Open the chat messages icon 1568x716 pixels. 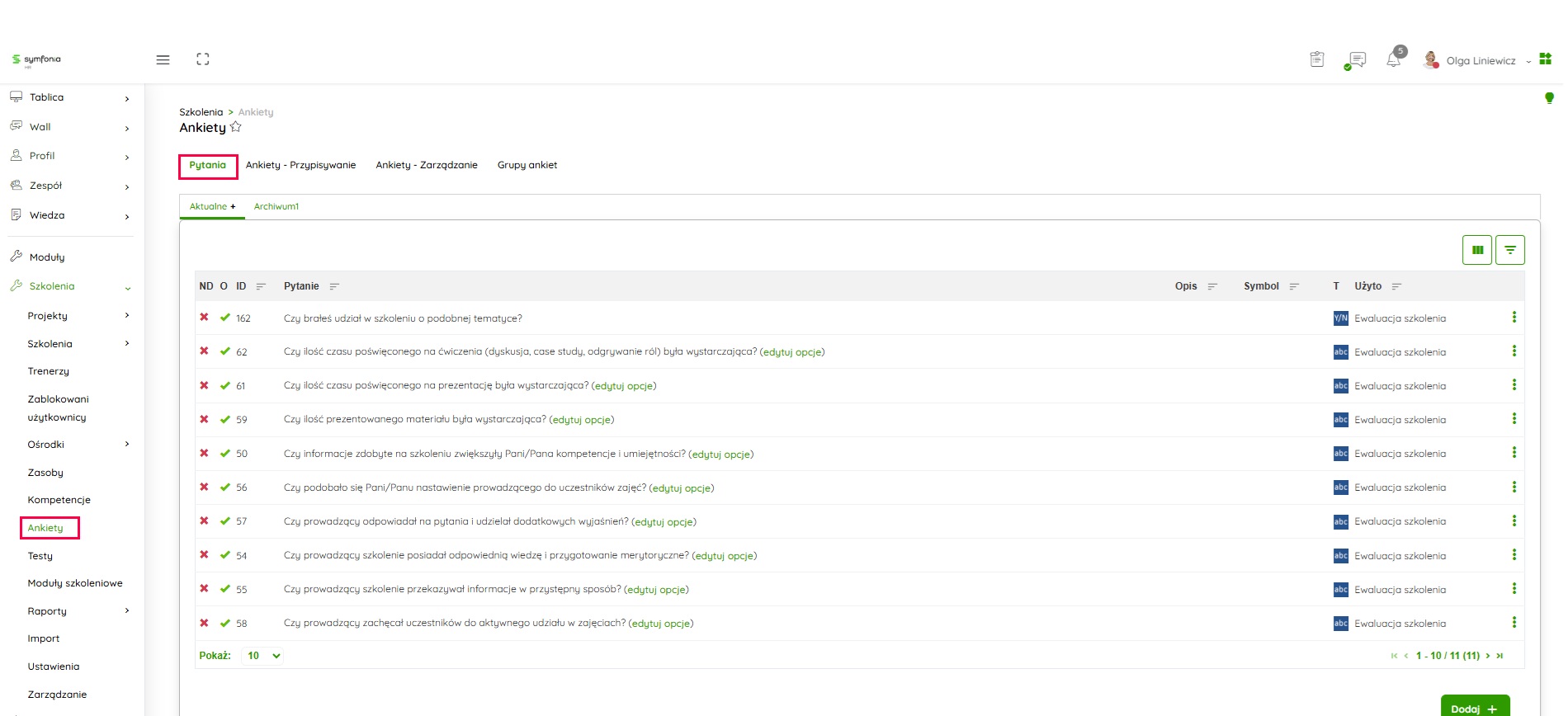(1355, 60)
